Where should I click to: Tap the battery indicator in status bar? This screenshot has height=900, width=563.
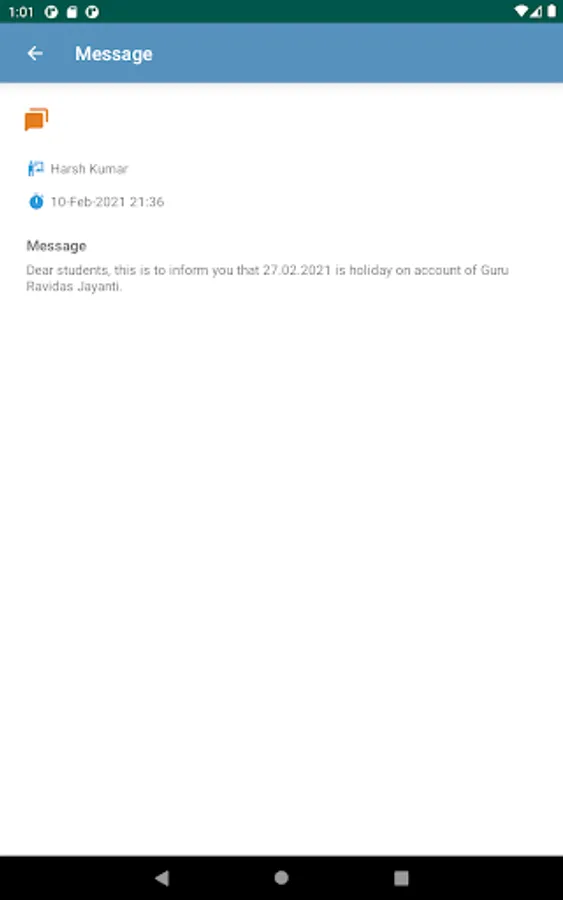pyautogui.click(x=552, y=11)
